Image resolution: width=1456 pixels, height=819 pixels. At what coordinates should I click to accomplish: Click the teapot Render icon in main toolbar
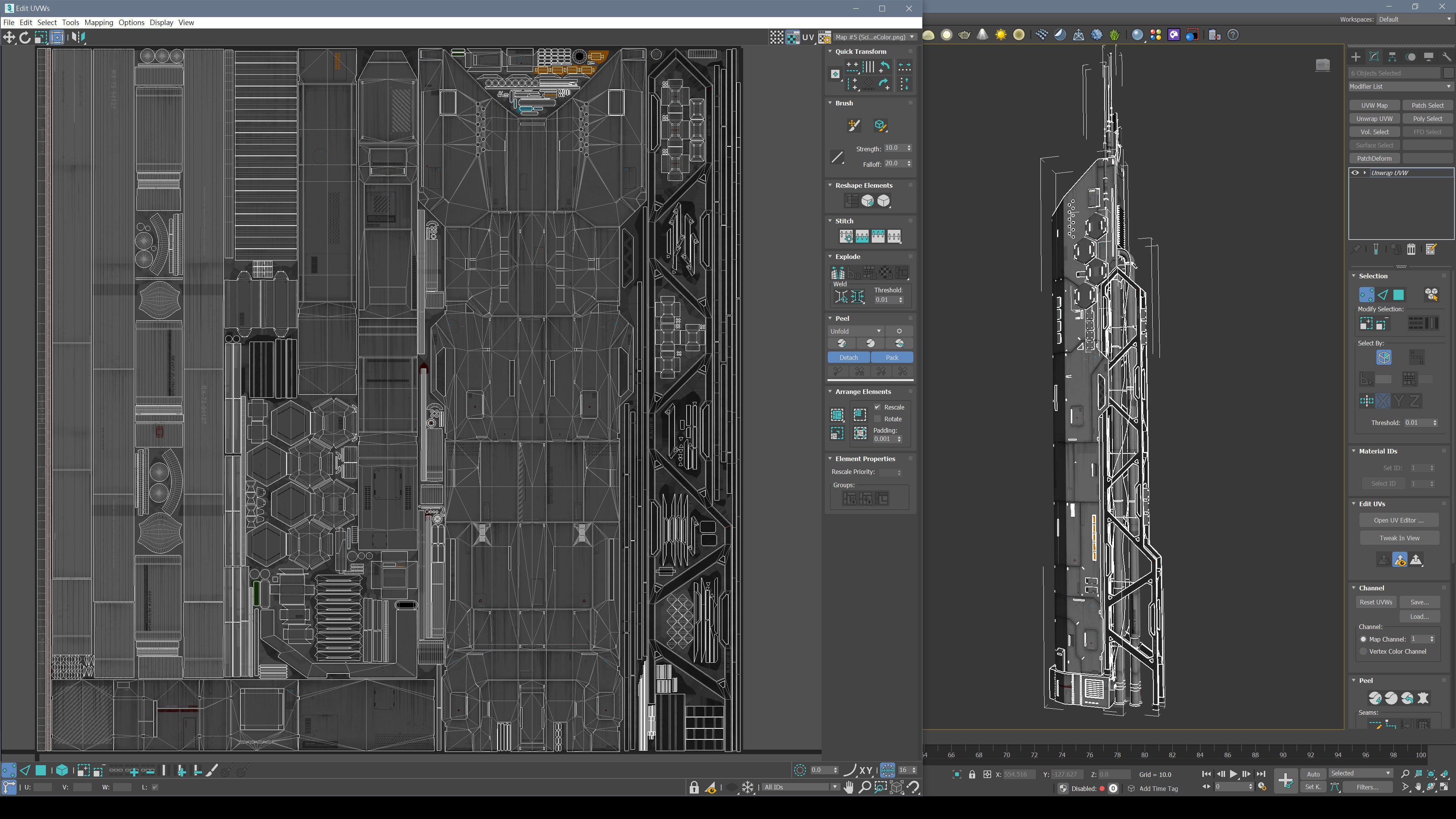click(x=964, y=35)
